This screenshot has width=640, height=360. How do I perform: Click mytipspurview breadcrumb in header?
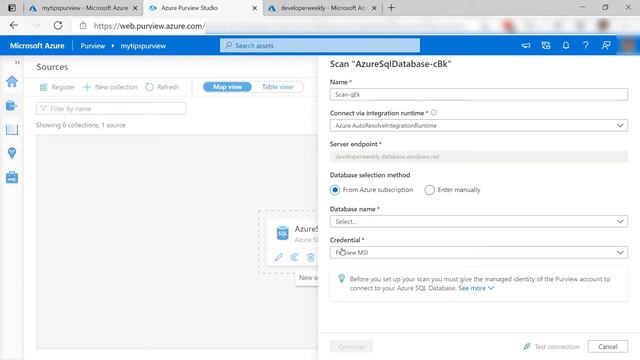[x=143, y=46]
